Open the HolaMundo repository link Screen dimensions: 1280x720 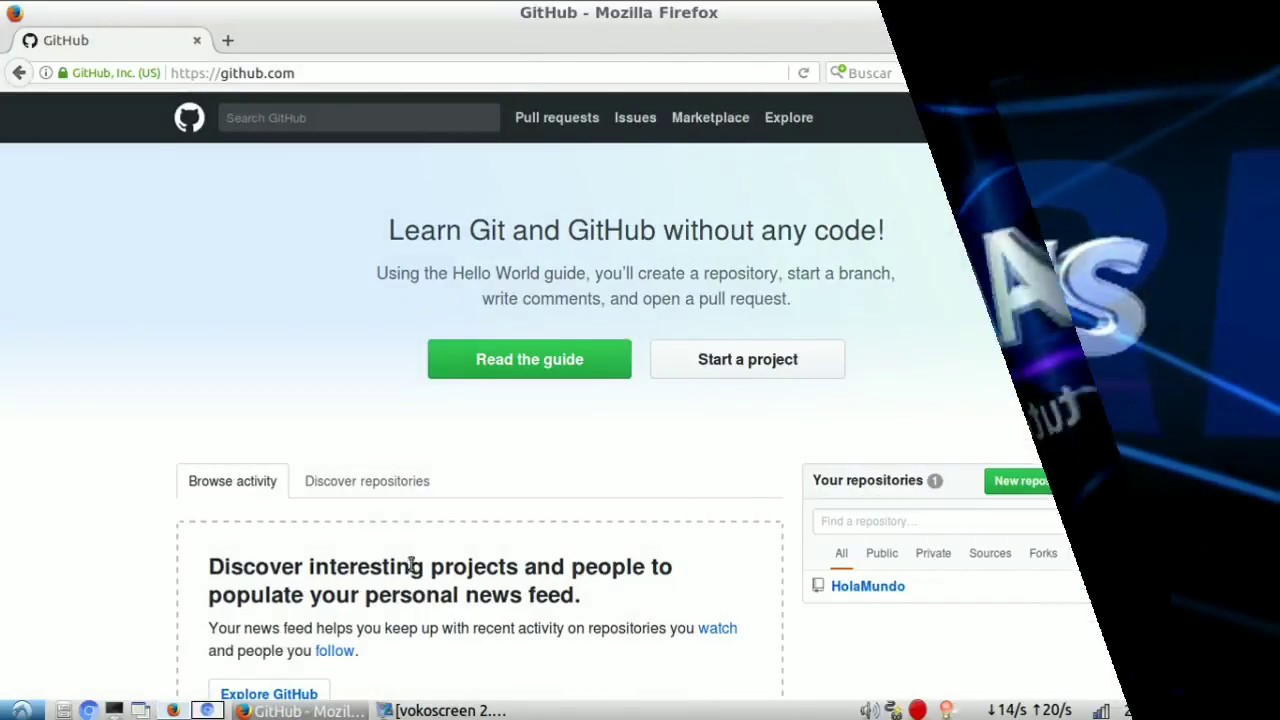click(868, 586)
